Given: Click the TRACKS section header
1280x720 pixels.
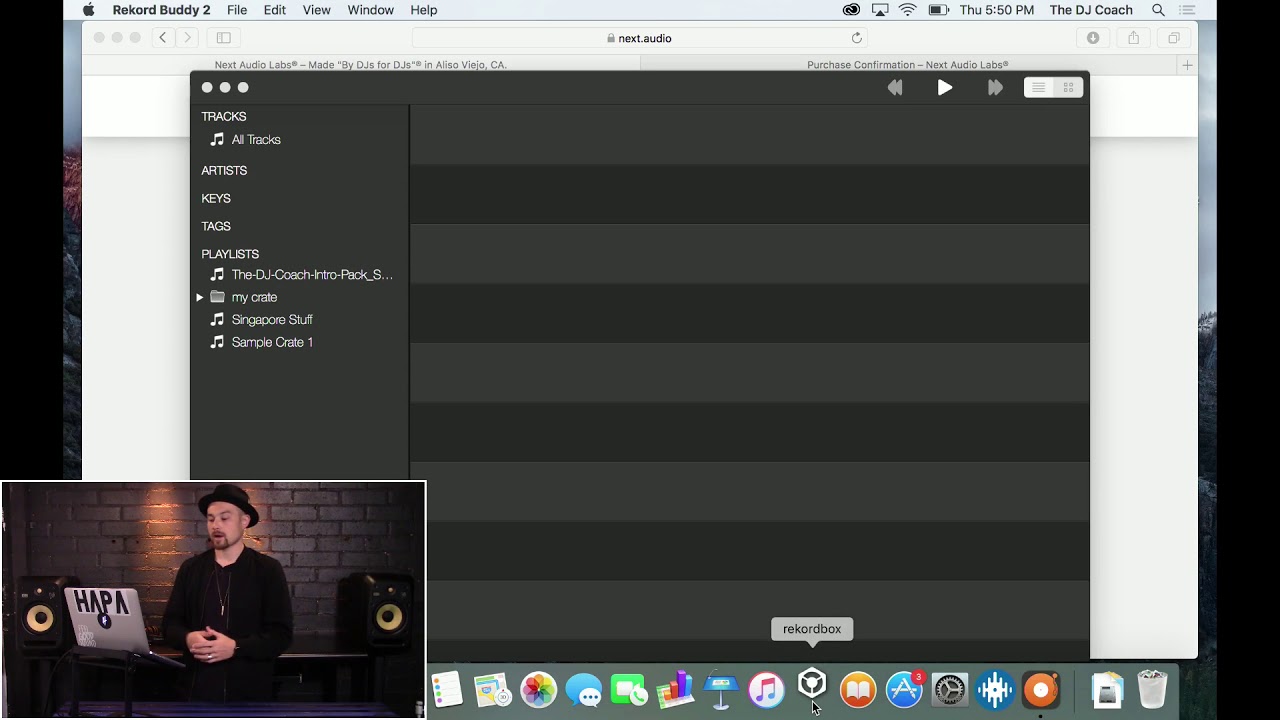Looking at the screenshot, I should click(x=224, y=117).
